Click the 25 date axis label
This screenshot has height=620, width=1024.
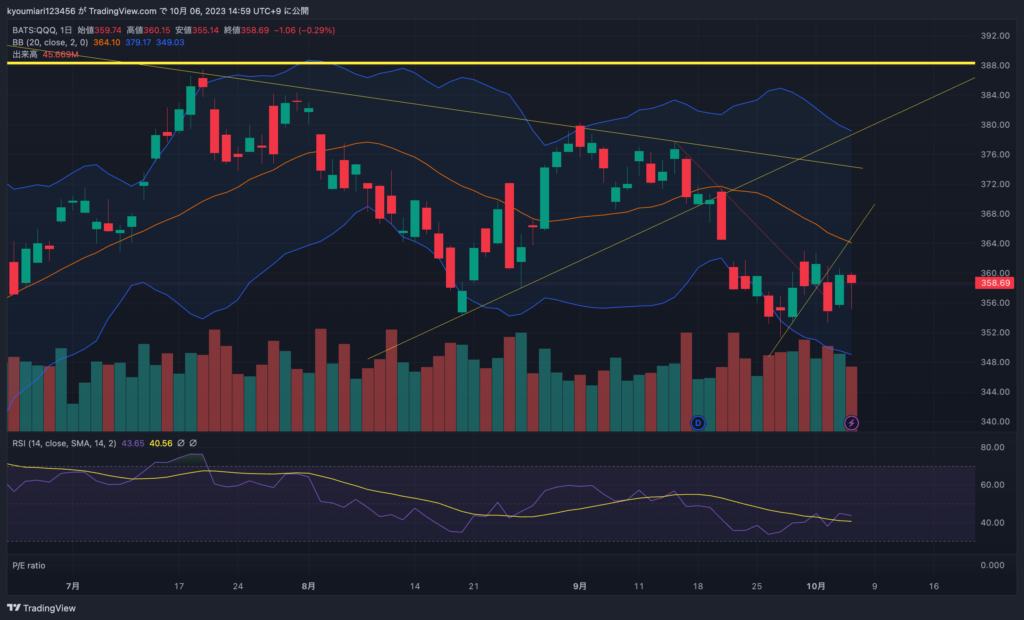756,586
